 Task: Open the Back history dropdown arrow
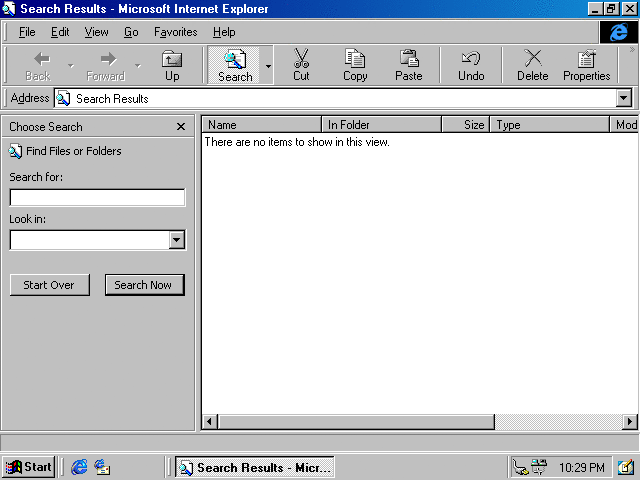pyautogui.click(x=71, y=66)
